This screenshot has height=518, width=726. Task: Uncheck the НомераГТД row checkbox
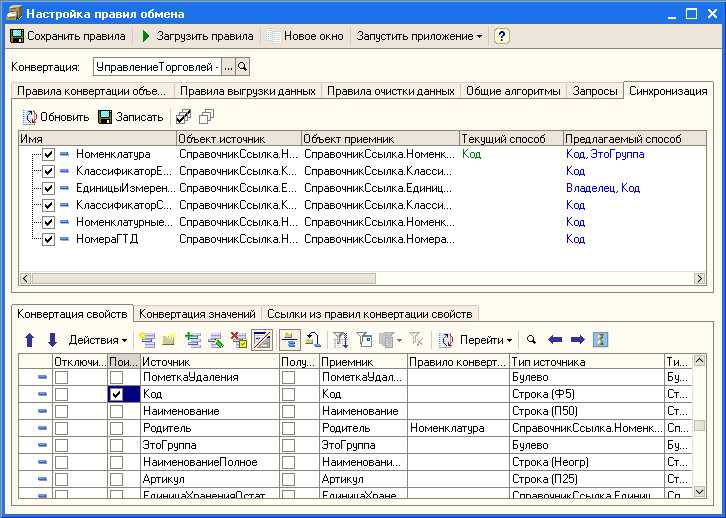49,239
